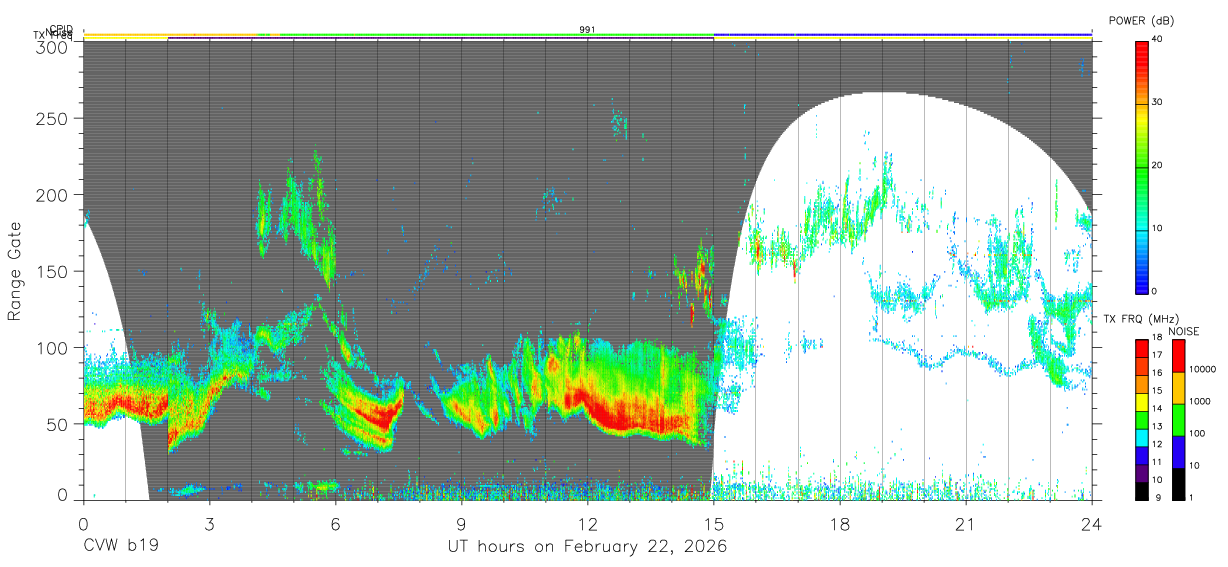
Task: Click the 40 label on power colorbar
Action: (1158, 40)
